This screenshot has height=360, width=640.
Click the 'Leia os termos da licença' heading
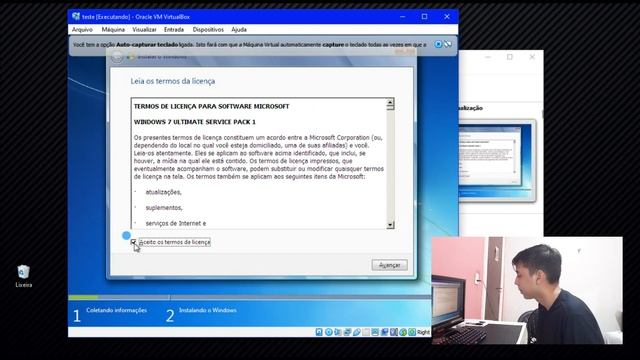[x=173, y=81]
